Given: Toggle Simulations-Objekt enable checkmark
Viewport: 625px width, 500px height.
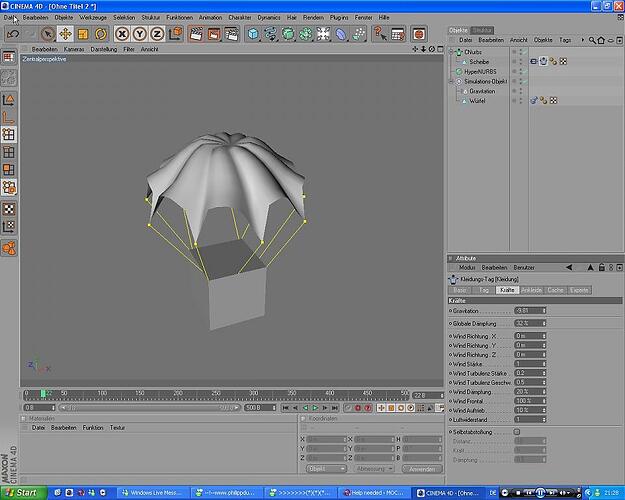Looking at the screenshot, I should click(x=526, y=81).
